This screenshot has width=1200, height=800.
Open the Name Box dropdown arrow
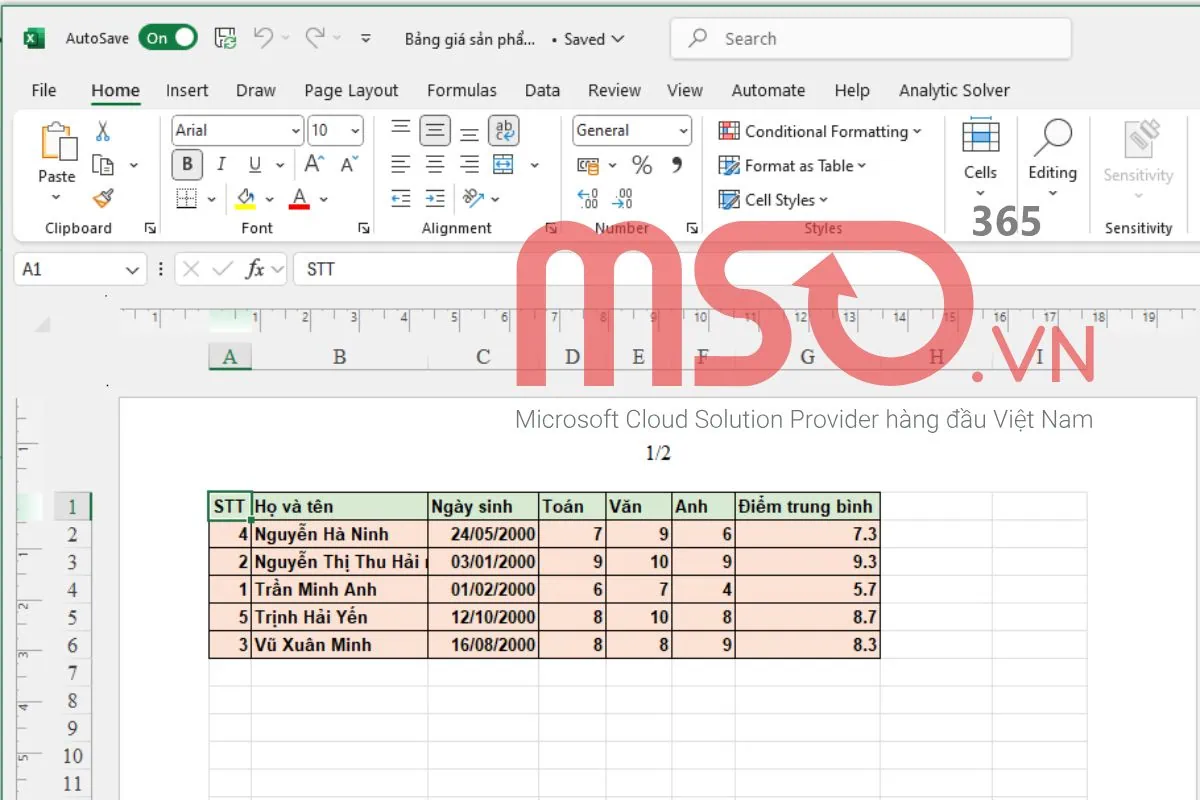133,270
